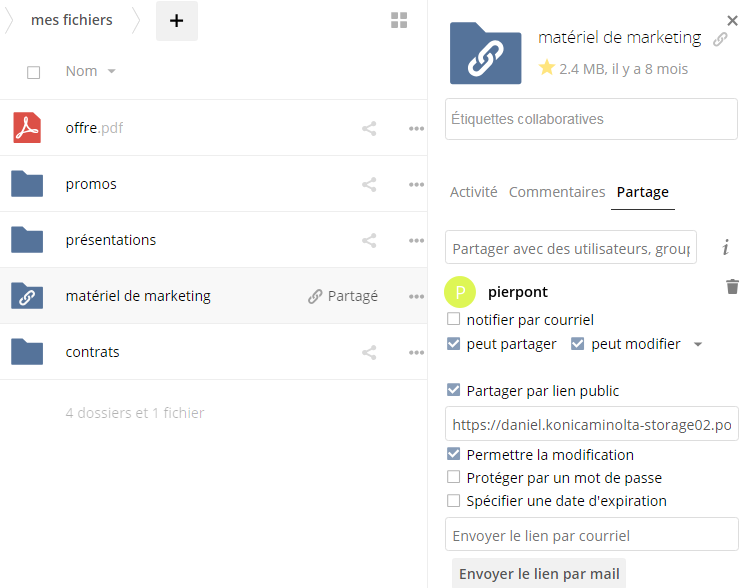The height and width of the screenshot is (588, 746).
Task: Click the link icon beside folder title
Action: tap(720, 39)
